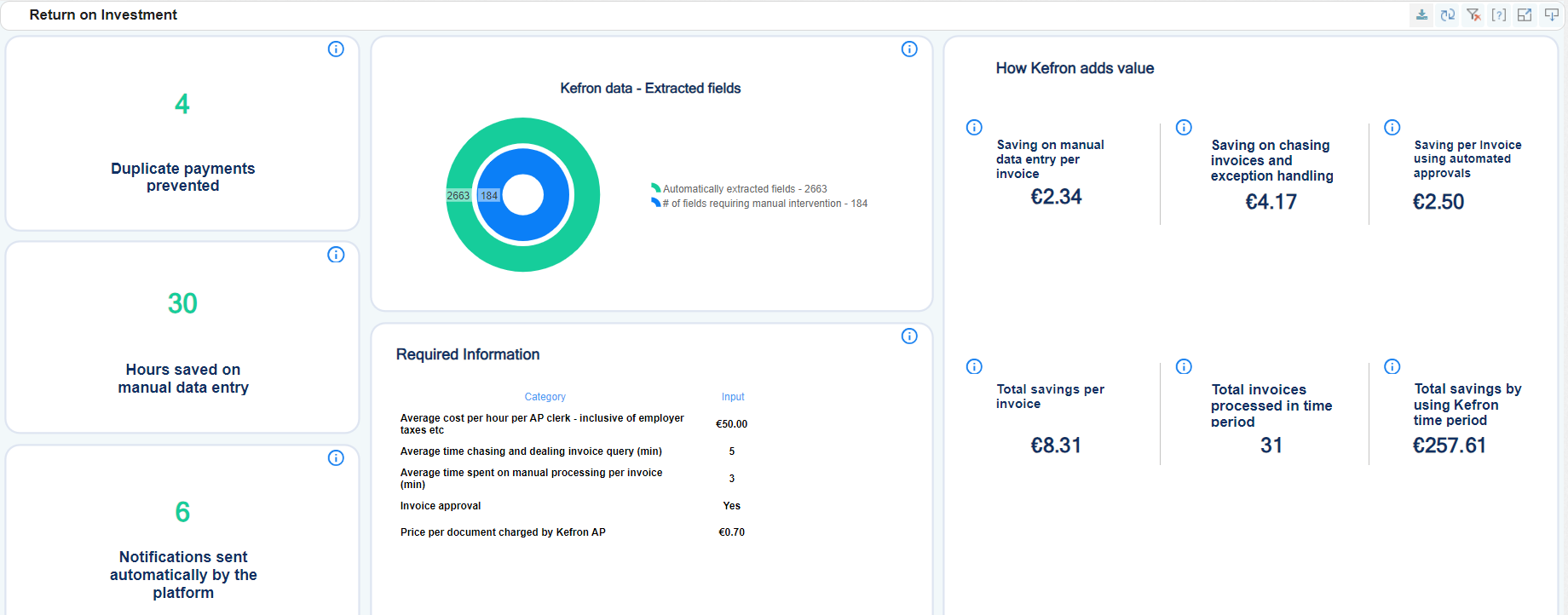Image resolution: width=1568 pixels, height=615 pixels.
Task: Click the value 4 for duplicate payments
Action: coord(182,104)
